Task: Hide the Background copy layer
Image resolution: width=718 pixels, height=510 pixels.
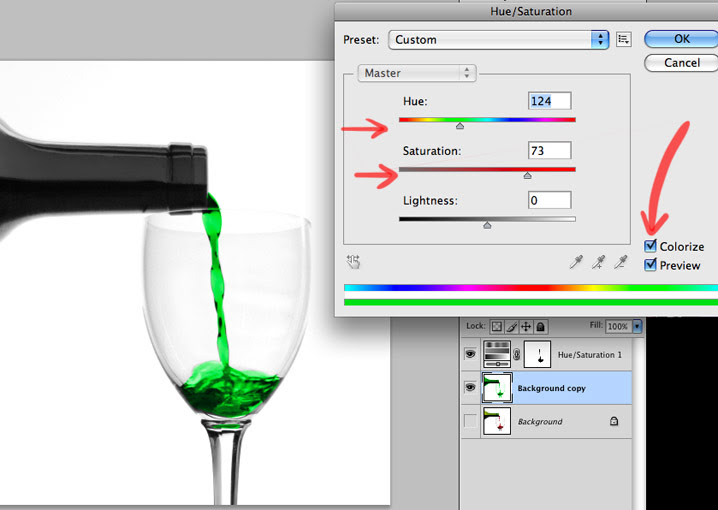Action: pyautogui.click(x=470, y=388)
